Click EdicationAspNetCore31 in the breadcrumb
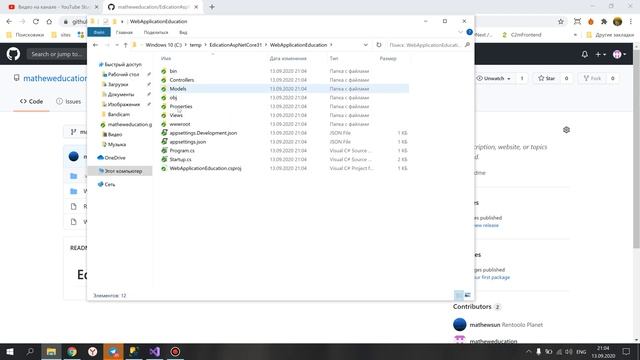This screenshot has width=640, height=360. click(236, 45)
